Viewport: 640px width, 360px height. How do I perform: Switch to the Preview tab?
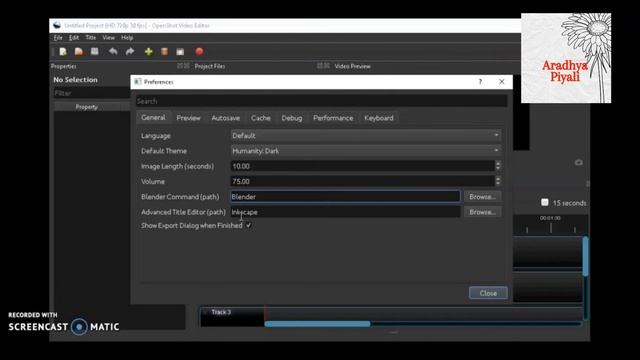click(x=188, y=118)
